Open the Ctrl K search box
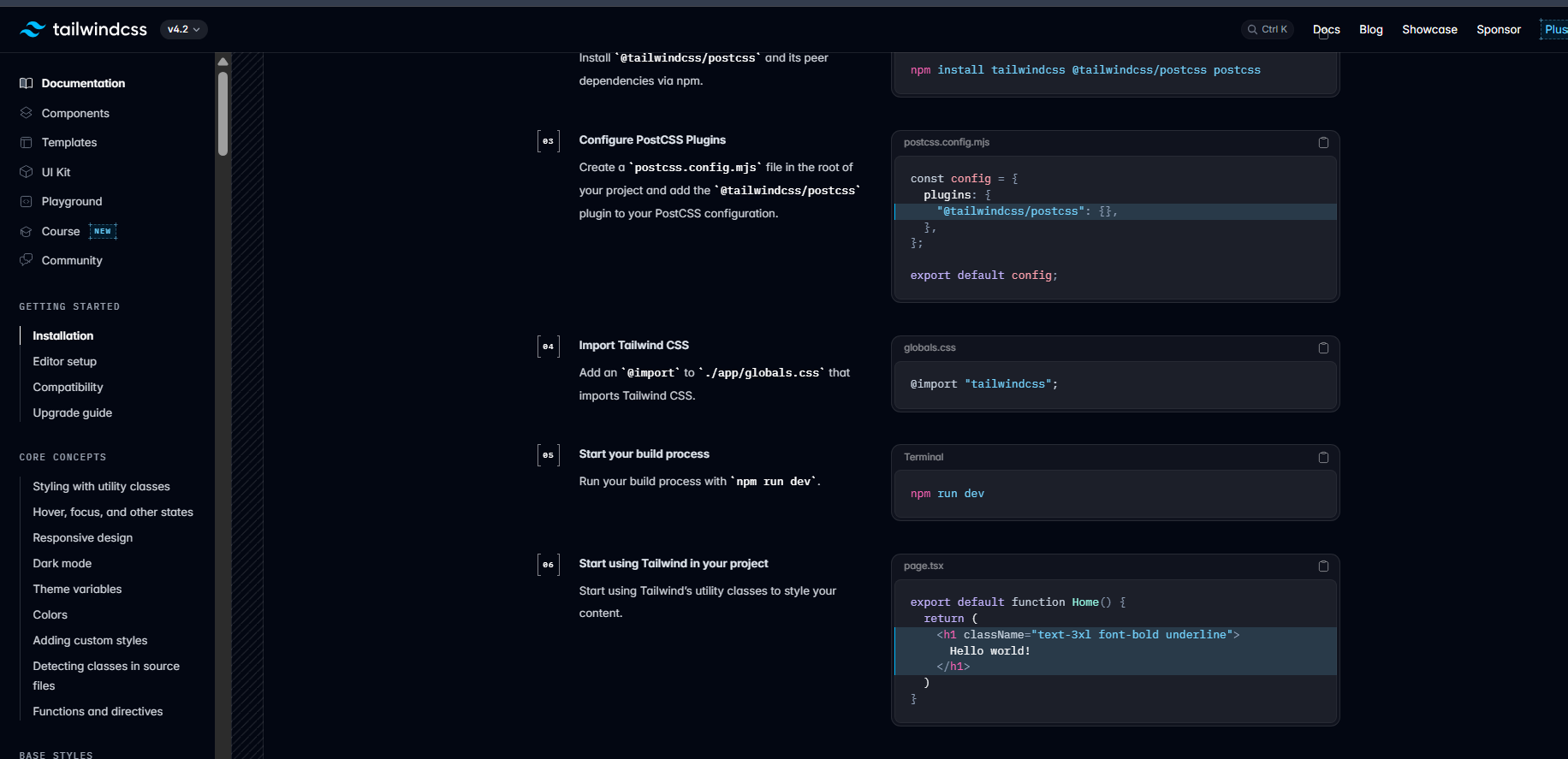 click(x=1267, y=29)
